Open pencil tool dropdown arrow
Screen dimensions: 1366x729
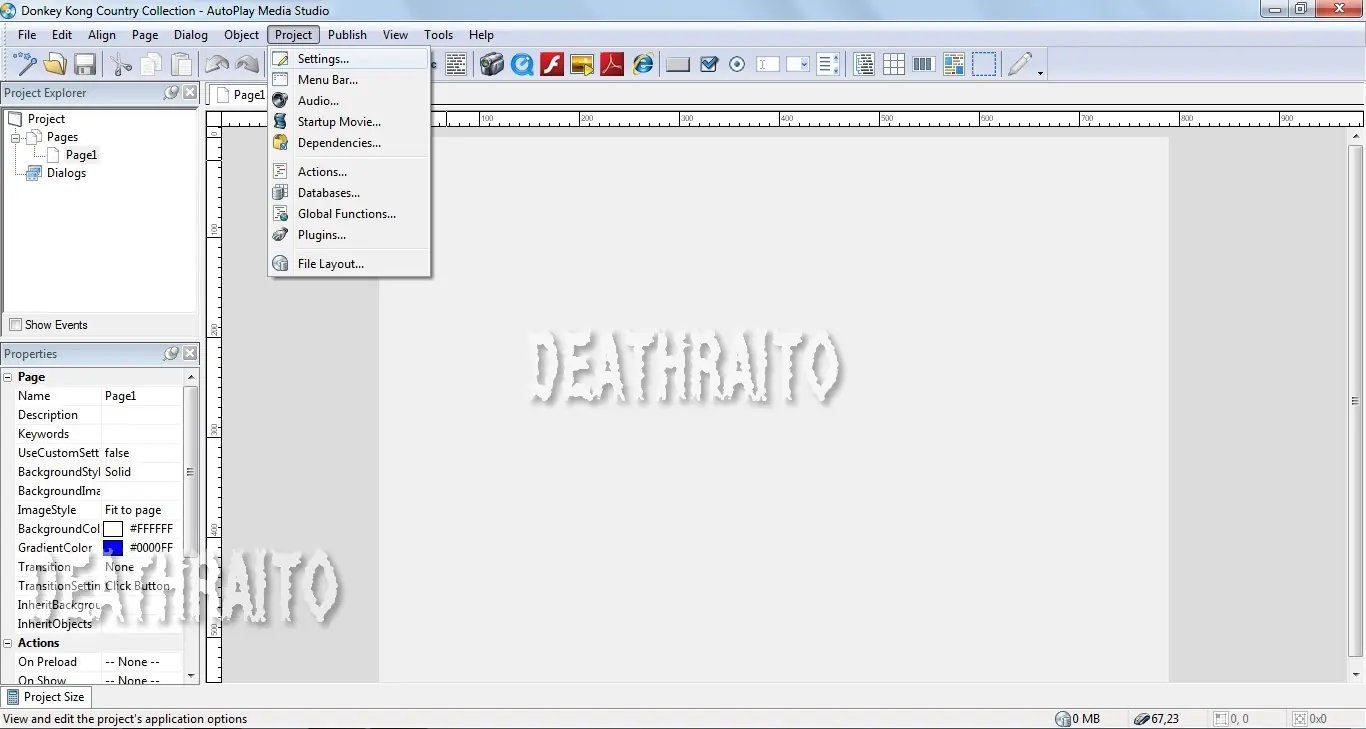[x=1040, y=73]
